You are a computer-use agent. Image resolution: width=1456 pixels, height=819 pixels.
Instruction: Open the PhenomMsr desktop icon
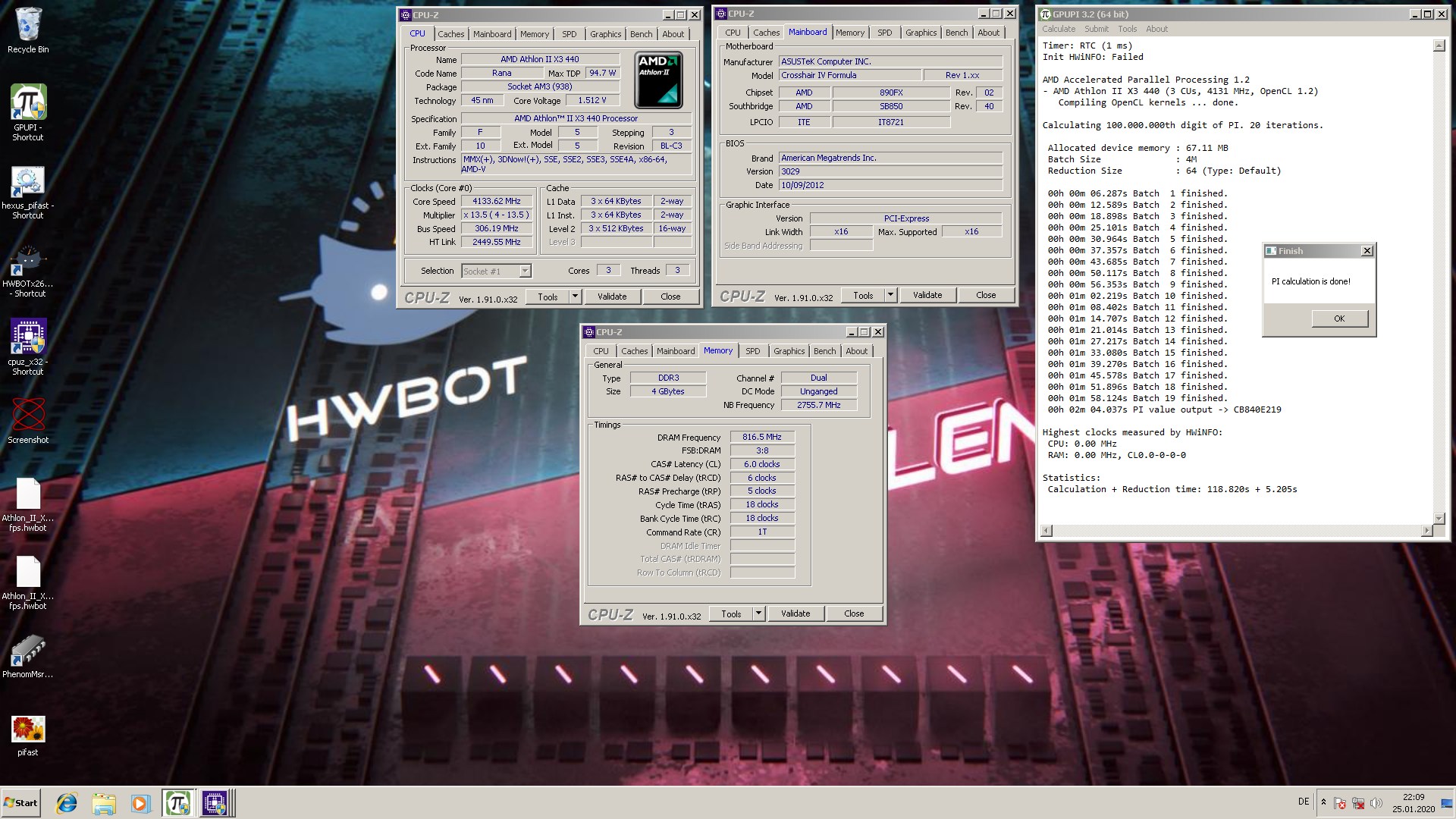coord(28,657)
